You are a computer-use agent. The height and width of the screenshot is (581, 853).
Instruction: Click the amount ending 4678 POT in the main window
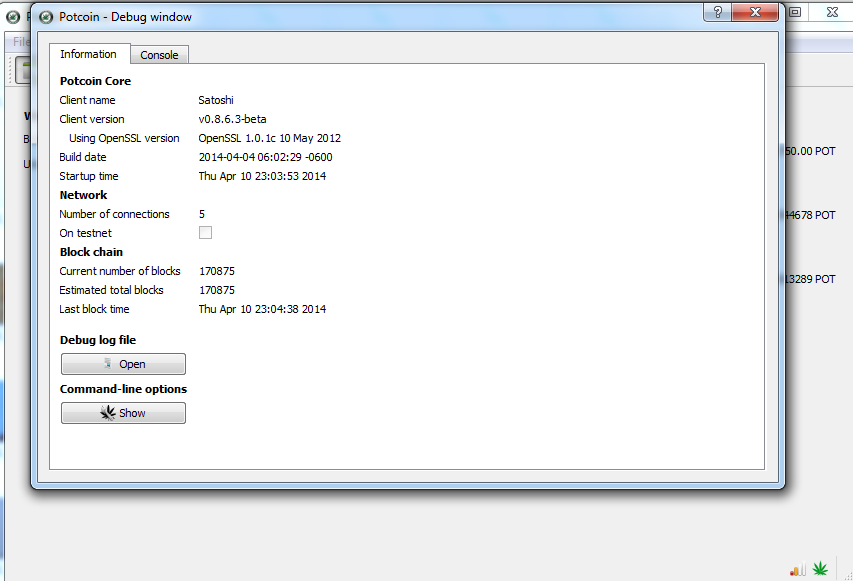(810, 215)
